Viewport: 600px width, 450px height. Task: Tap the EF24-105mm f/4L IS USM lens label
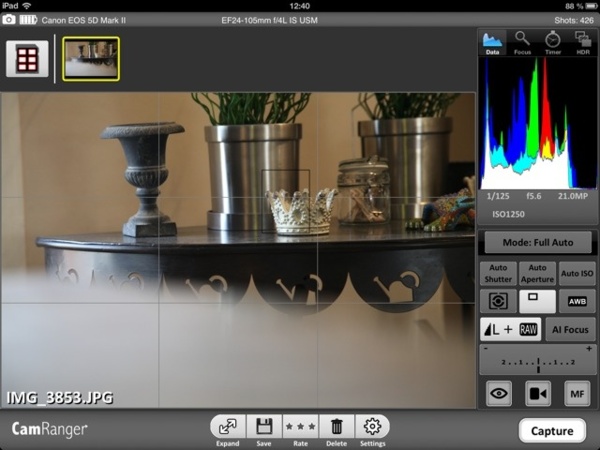(x=269, y=20)
